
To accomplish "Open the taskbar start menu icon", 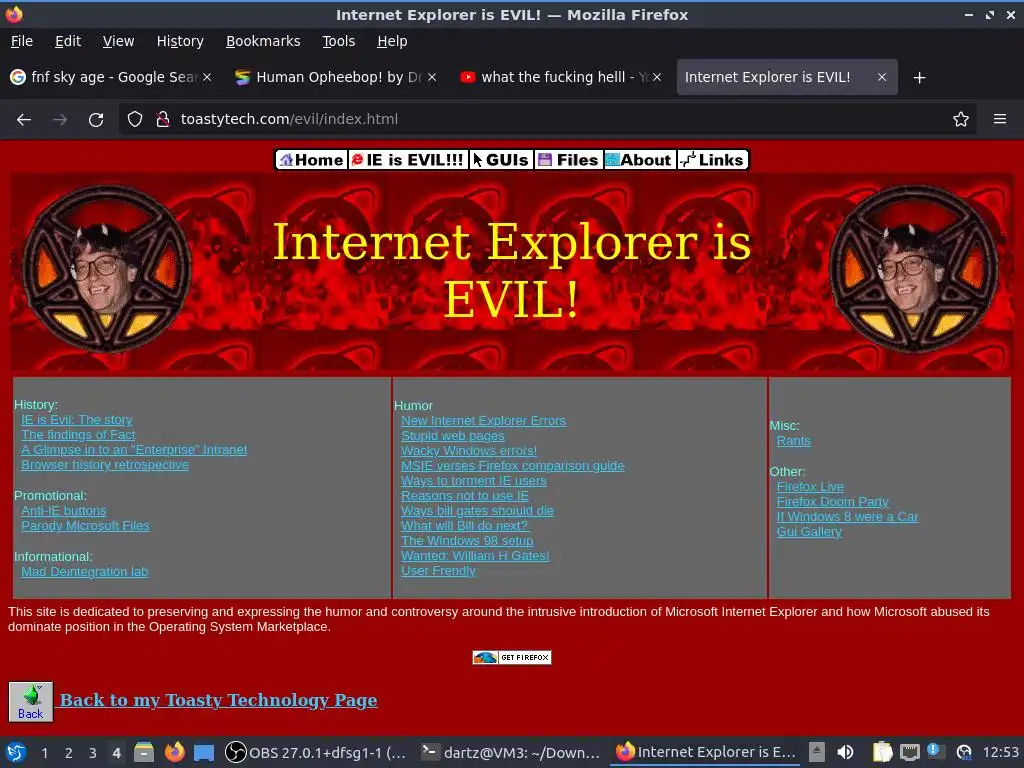I will coord(16,752).
